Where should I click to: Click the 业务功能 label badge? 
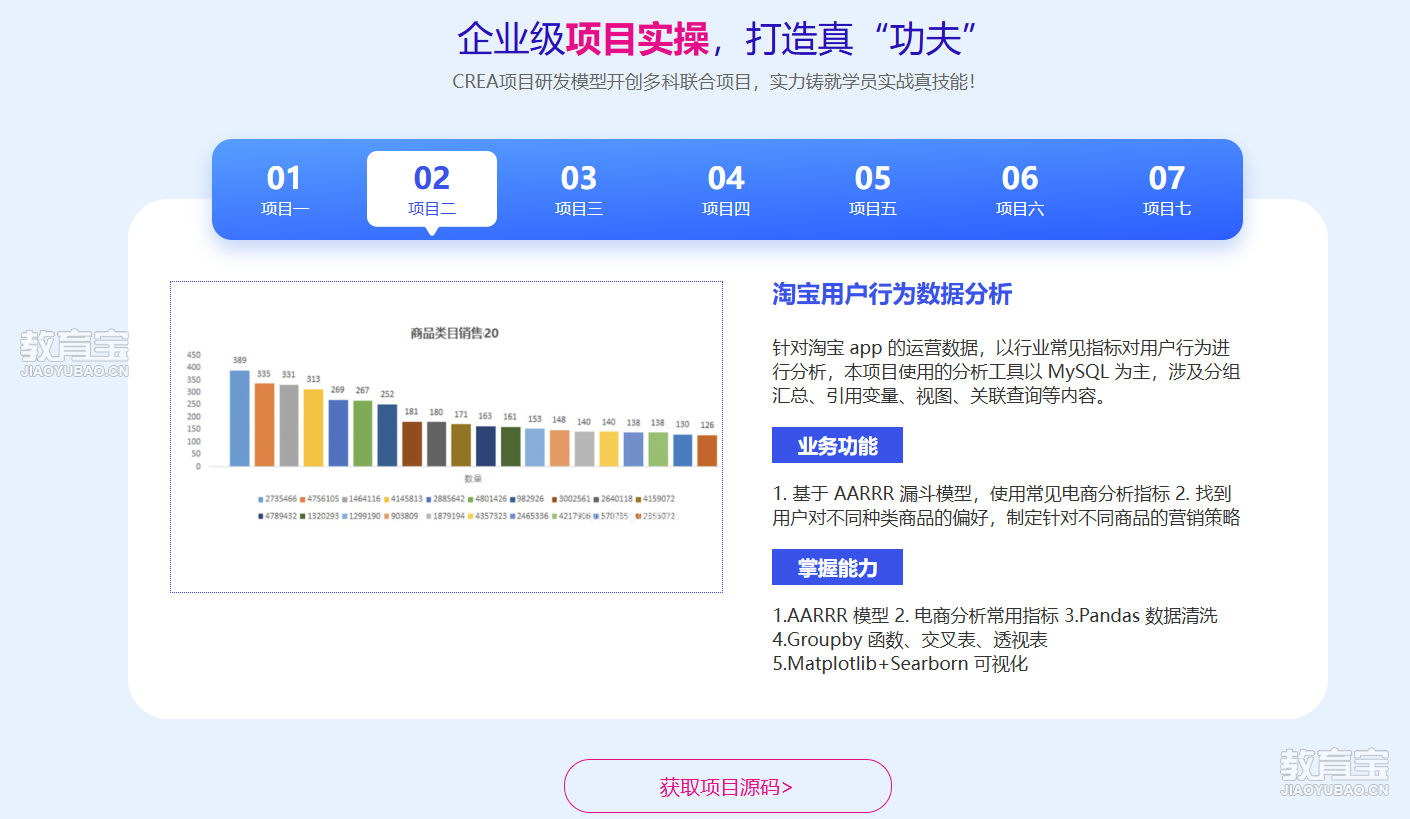(837, 446)
